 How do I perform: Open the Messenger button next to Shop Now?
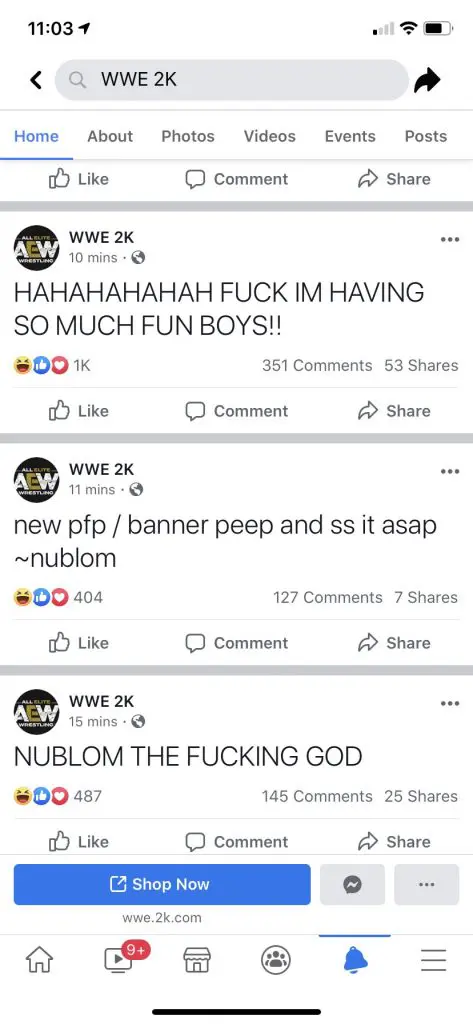(352, 884)
